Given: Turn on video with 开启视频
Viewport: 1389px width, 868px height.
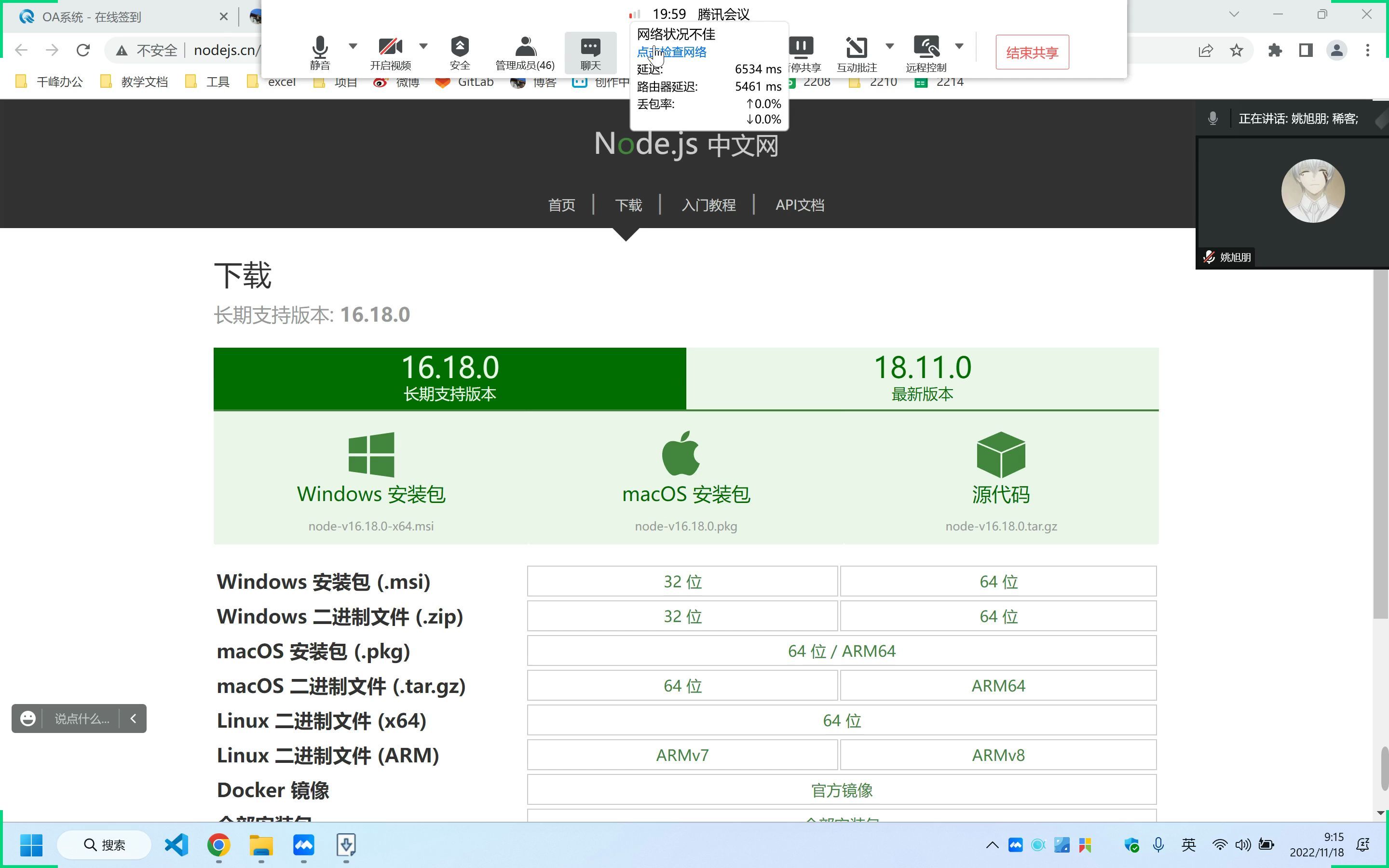Looking at the screenshot, I should click(x=390, y=52).
